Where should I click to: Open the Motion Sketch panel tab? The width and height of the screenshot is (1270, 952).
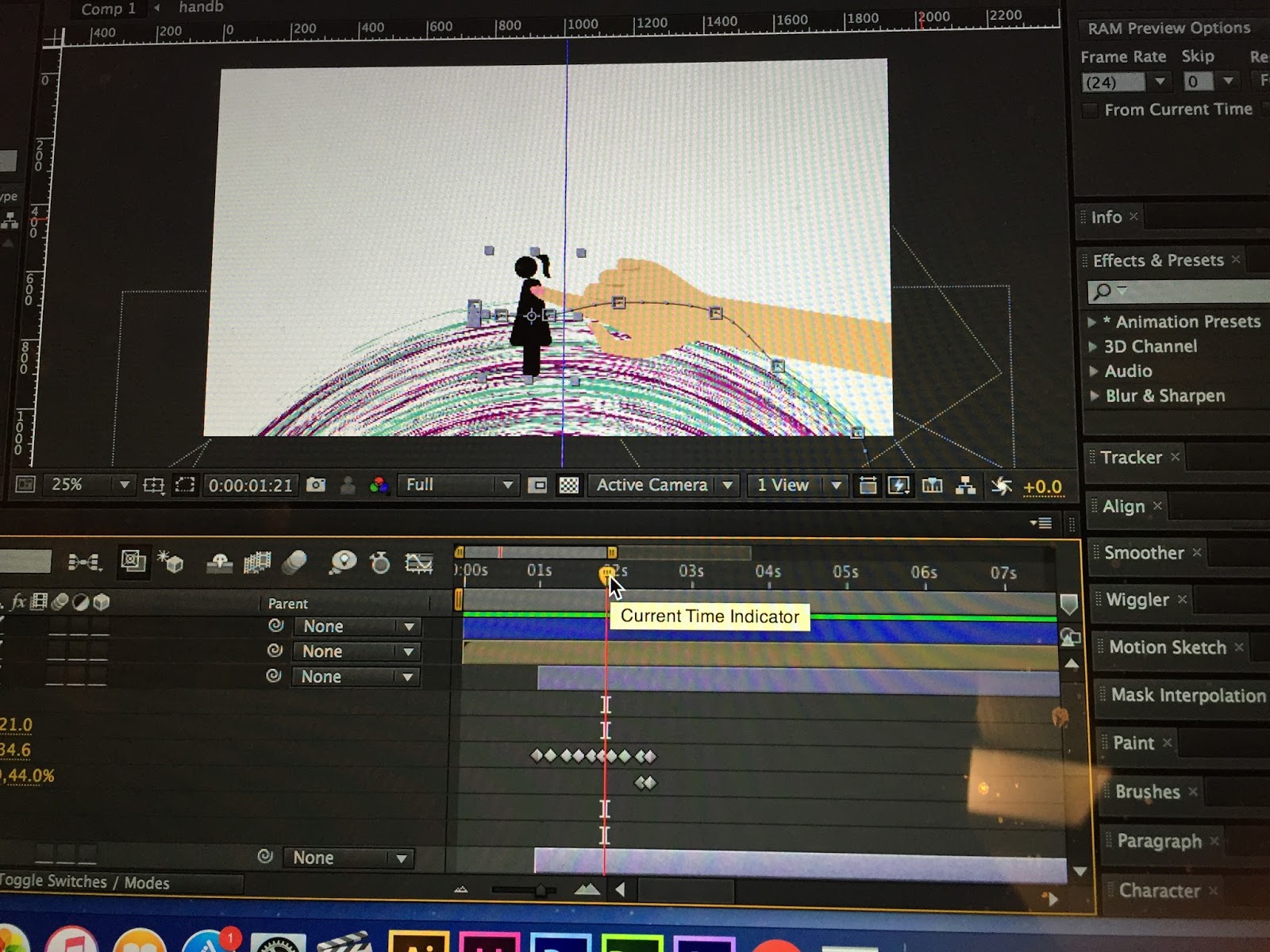(x=1168, y=647)
